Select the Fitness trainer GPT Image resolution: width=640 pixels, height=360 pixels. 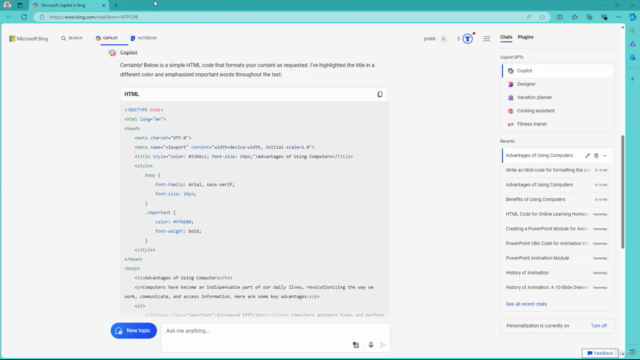(558, 124)
